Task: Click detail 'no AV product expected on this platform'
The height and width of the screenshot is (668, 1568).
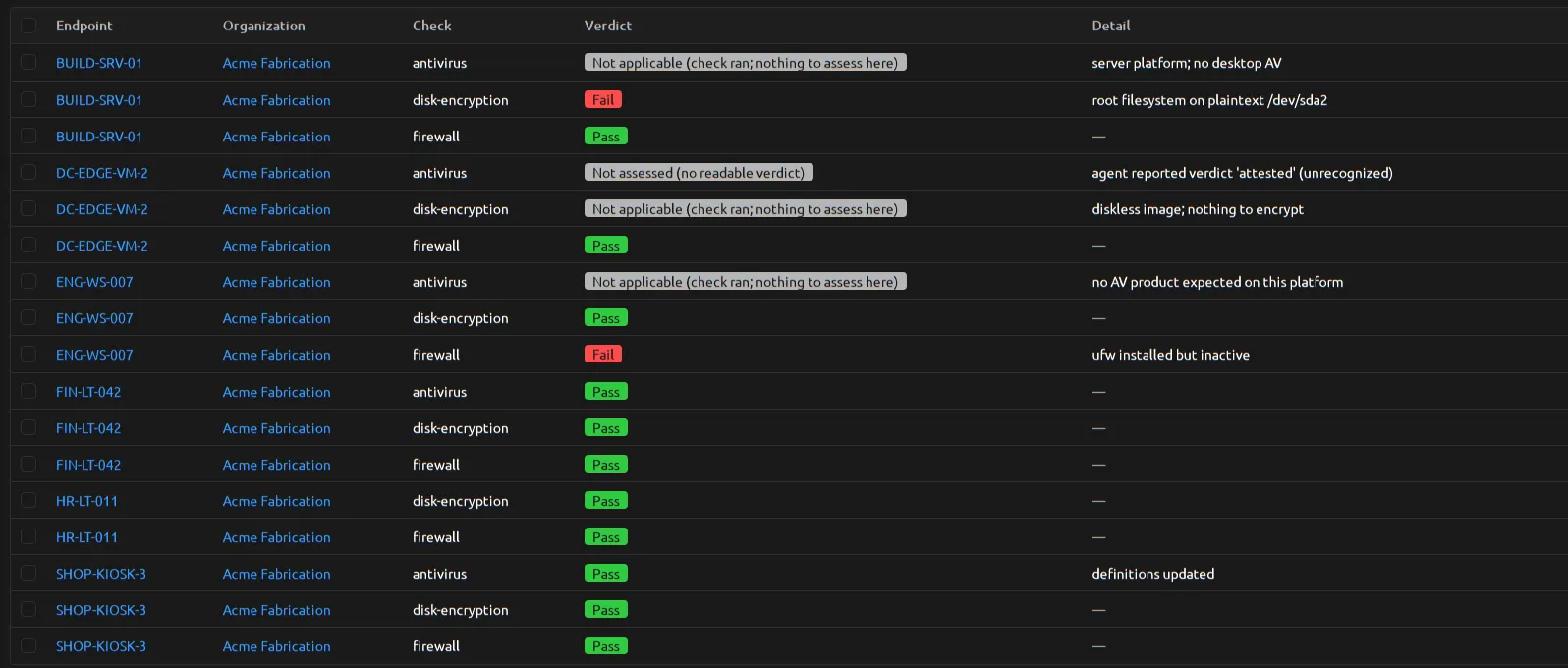Action: (x=1217, y=282)
